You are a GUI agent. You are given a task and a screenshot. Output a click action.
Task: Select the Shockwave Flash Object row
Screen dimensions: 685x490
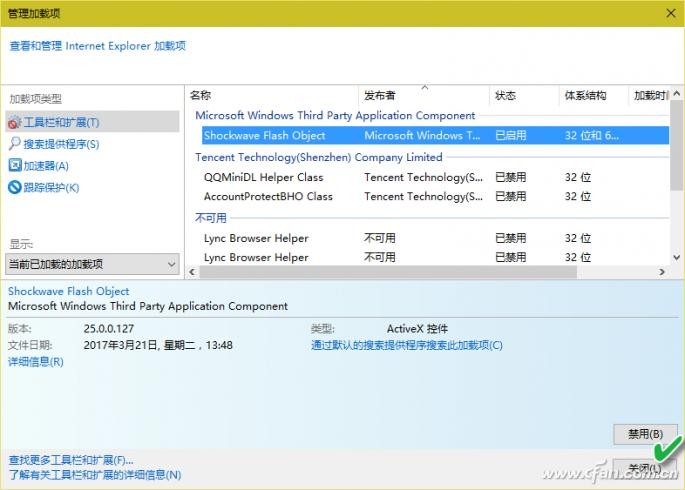[x=264, y=136]
